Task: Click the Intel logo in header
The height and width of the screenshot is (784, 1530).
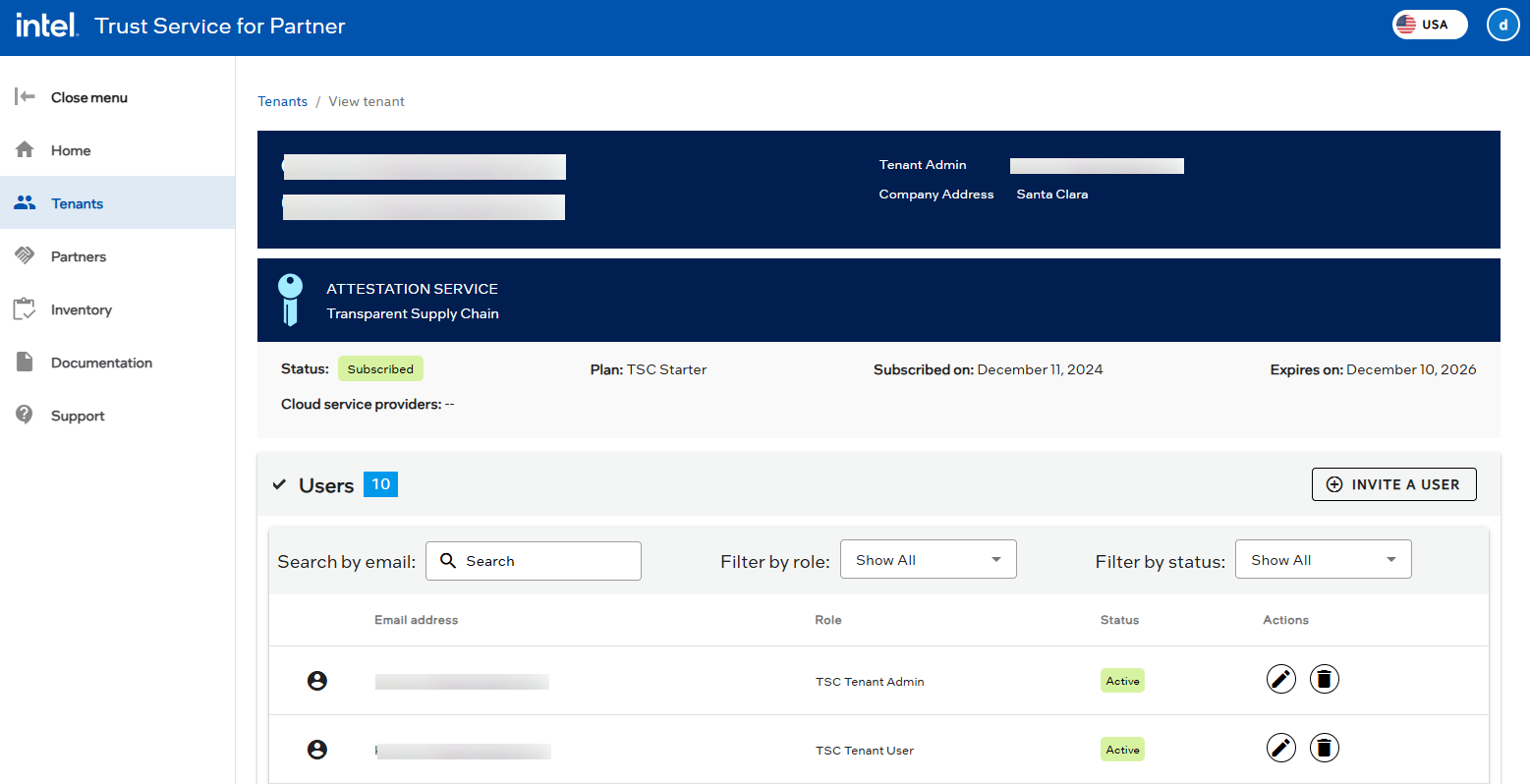Action: [47, 25]
